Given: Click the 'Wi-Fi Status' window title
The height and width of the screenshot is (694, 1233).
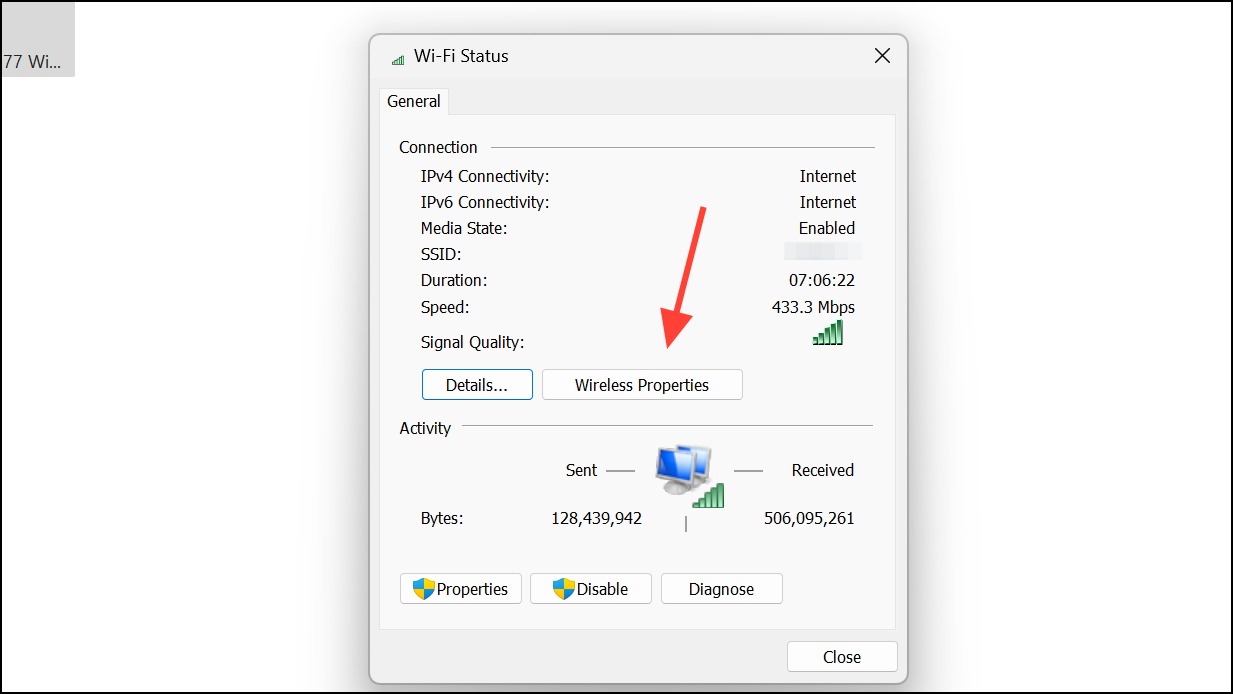Looking at the screenshot, I should point(461,56).
